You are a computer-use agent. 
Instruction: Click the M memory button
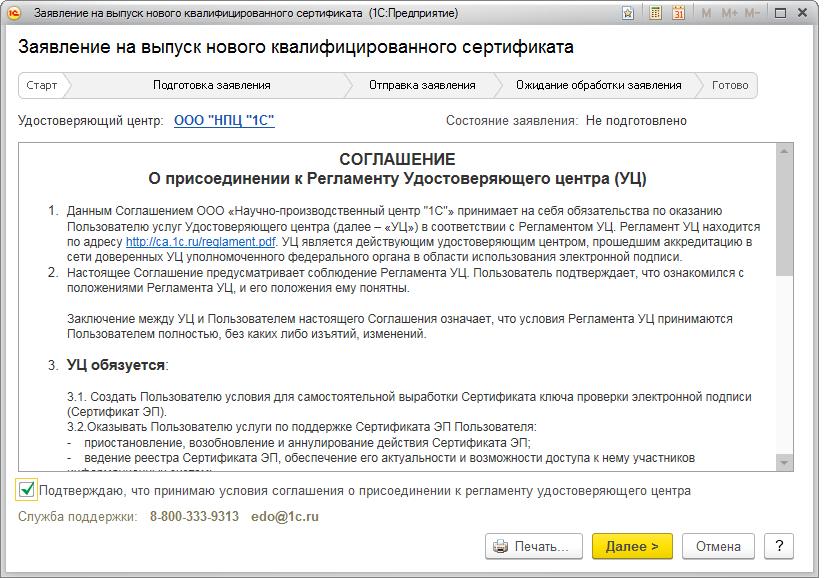tap(706, 13)
